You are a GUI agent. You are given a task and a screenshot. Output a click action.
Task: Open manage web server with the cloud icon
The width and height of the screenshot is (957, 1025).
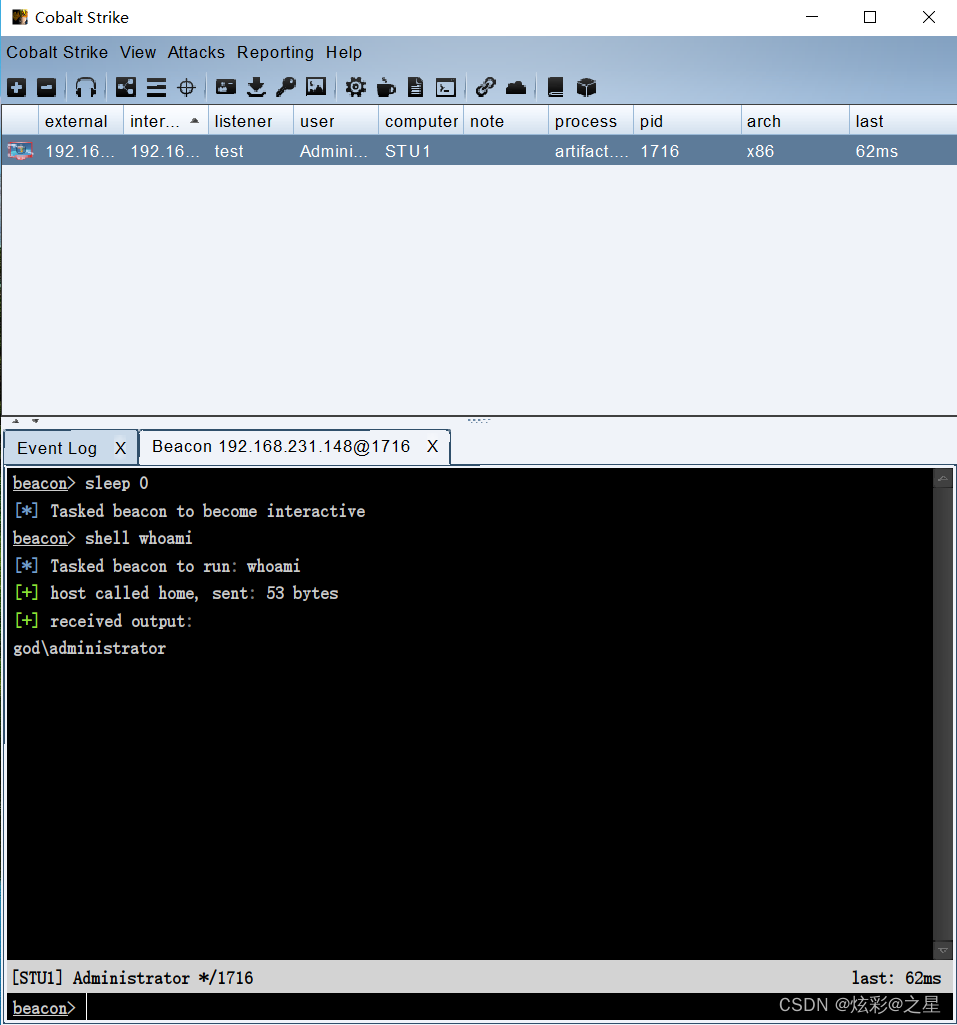tap(516, 87)
